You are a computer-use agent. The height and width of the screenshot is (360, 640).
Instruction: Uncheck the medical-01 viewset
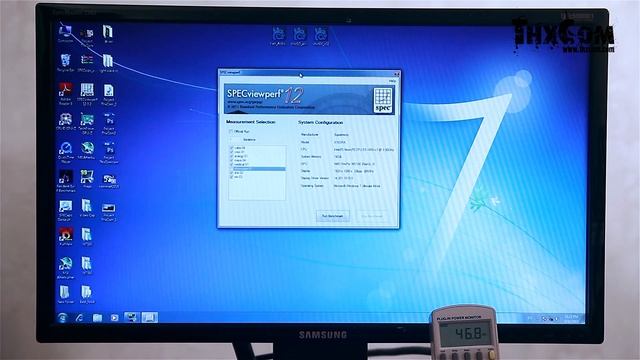point(231,164)
